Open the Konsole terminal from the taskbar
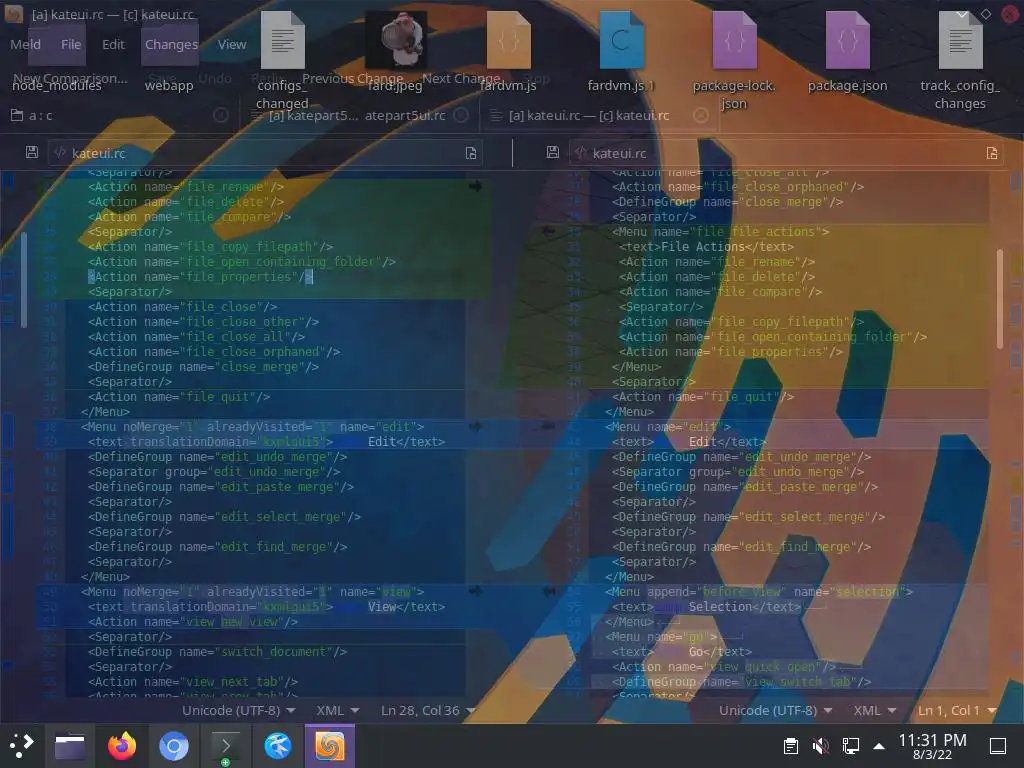The height and width of the screenshot is (768, 1024). click(x=226, y=745)
